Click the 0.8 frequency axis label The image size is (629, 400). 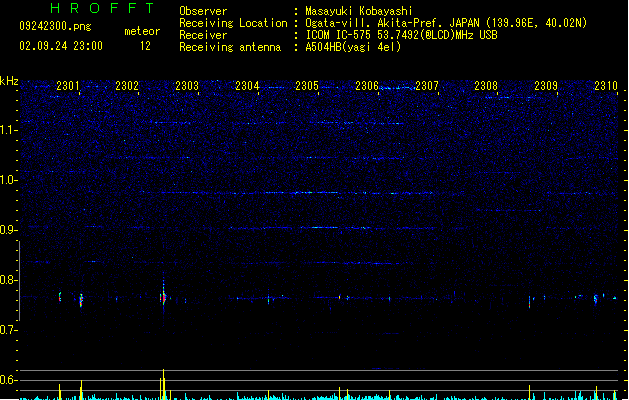click(8, 280)
